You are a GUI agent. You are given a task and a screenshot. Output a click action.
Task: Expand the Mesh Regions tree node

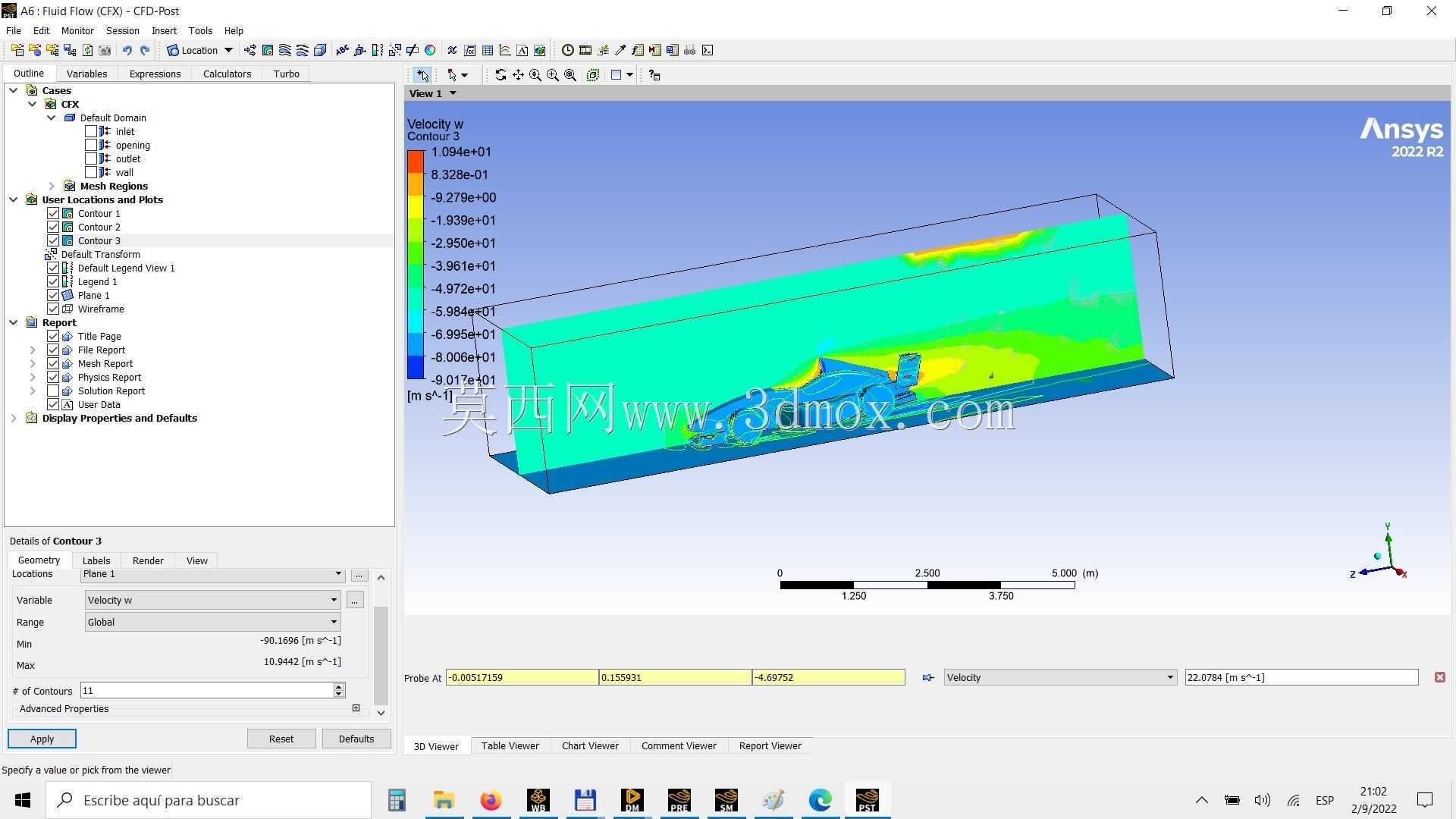pos(52,186)
